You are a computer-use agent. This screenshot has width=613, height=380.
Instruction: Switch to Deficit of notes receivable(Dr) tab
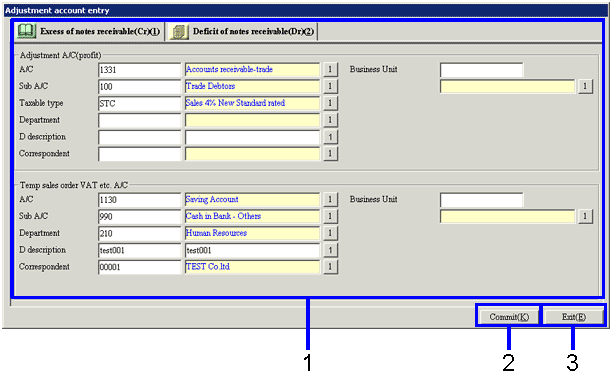click(242, 31)
